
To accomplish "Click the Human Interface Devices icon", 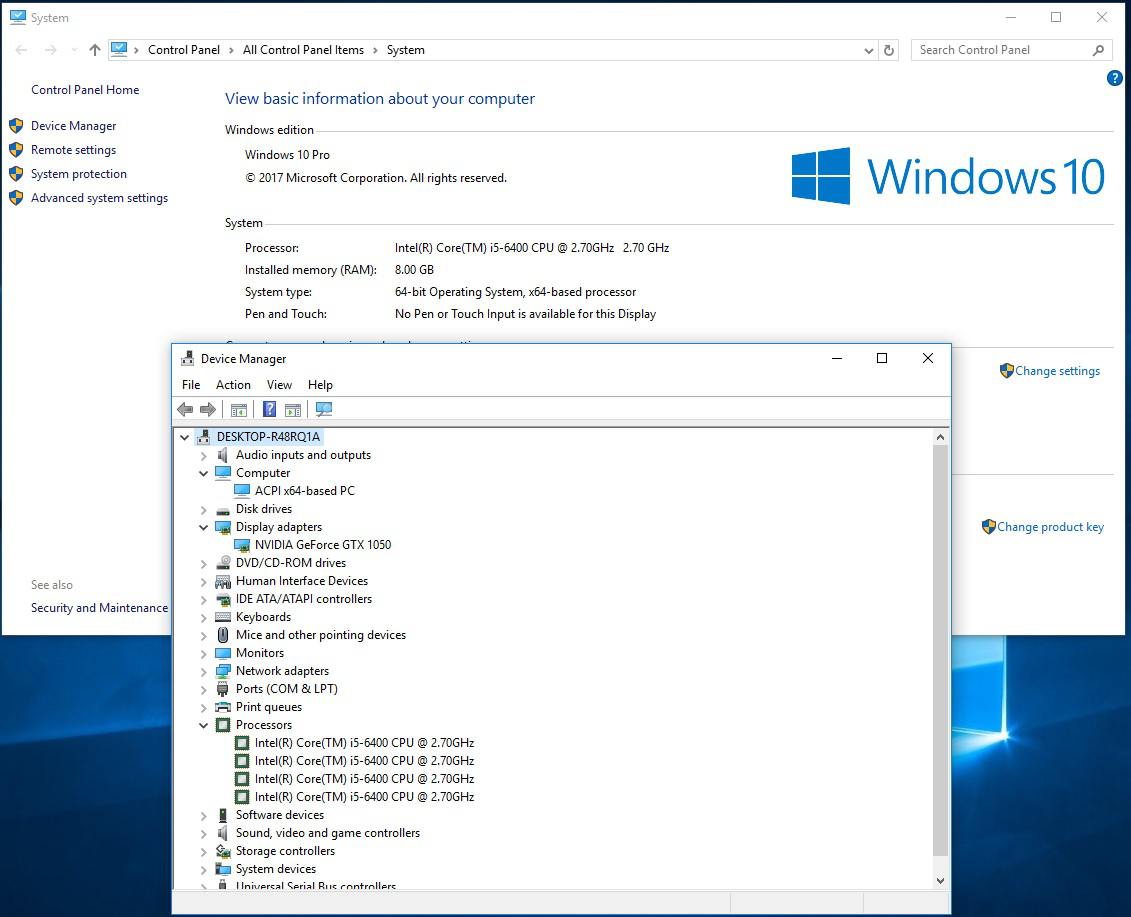I will (223, 581).
